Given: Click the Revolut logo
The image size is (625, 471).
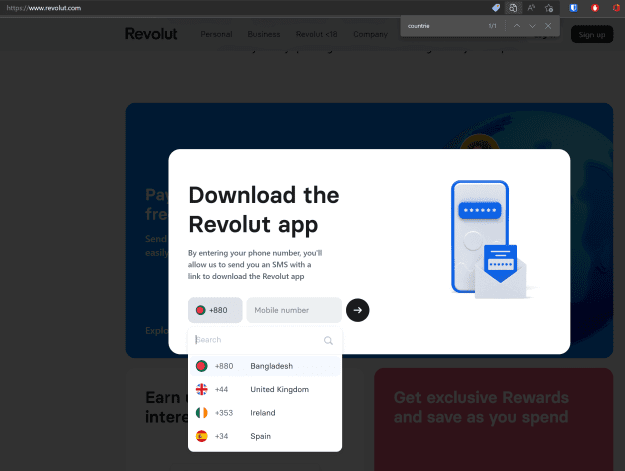Looking at the screenshot, I should pyautogui.click(x=151, y=34).
